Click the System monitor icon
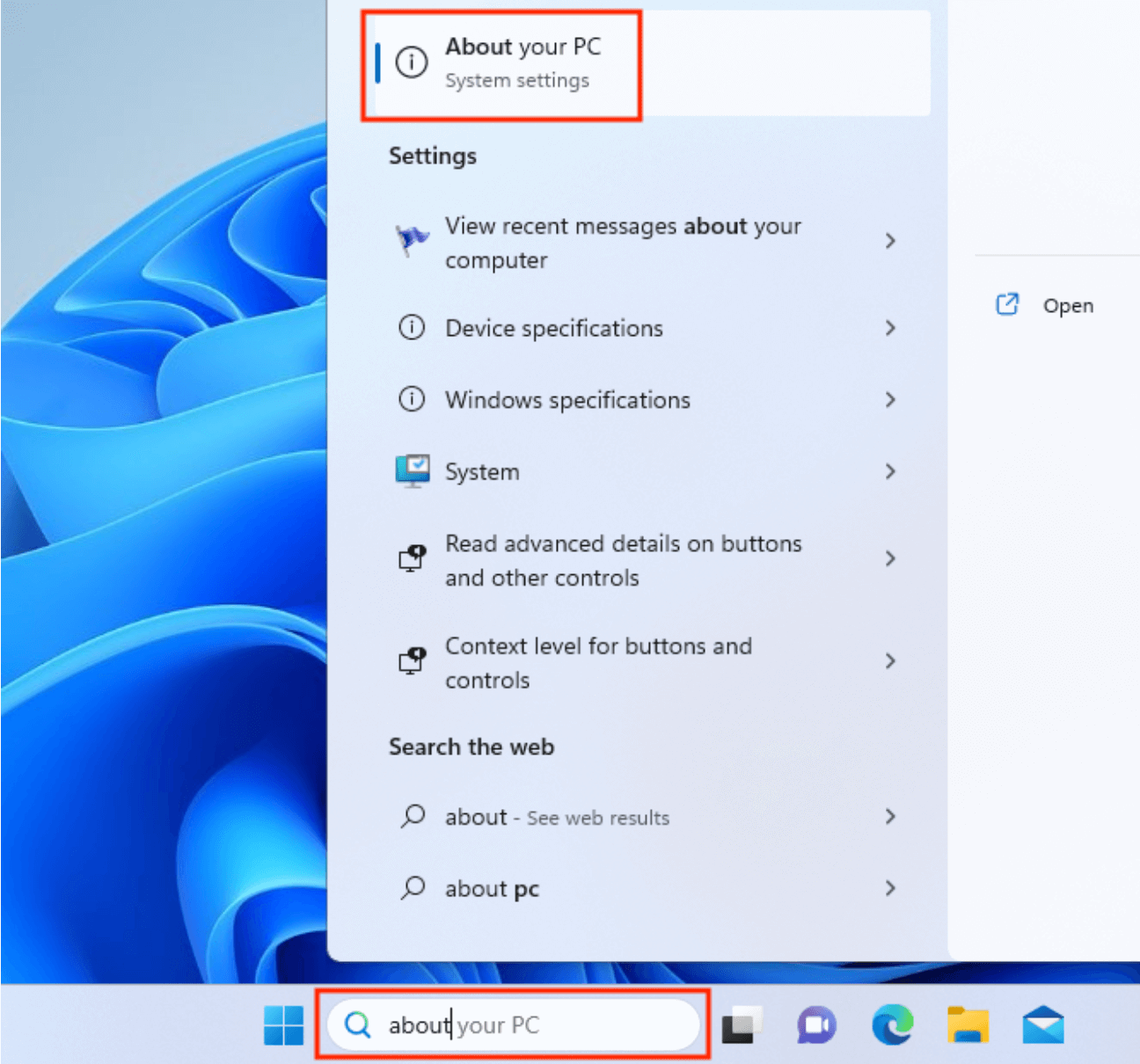Screen dimensions: 1140x1064 [x=412, y=471]
